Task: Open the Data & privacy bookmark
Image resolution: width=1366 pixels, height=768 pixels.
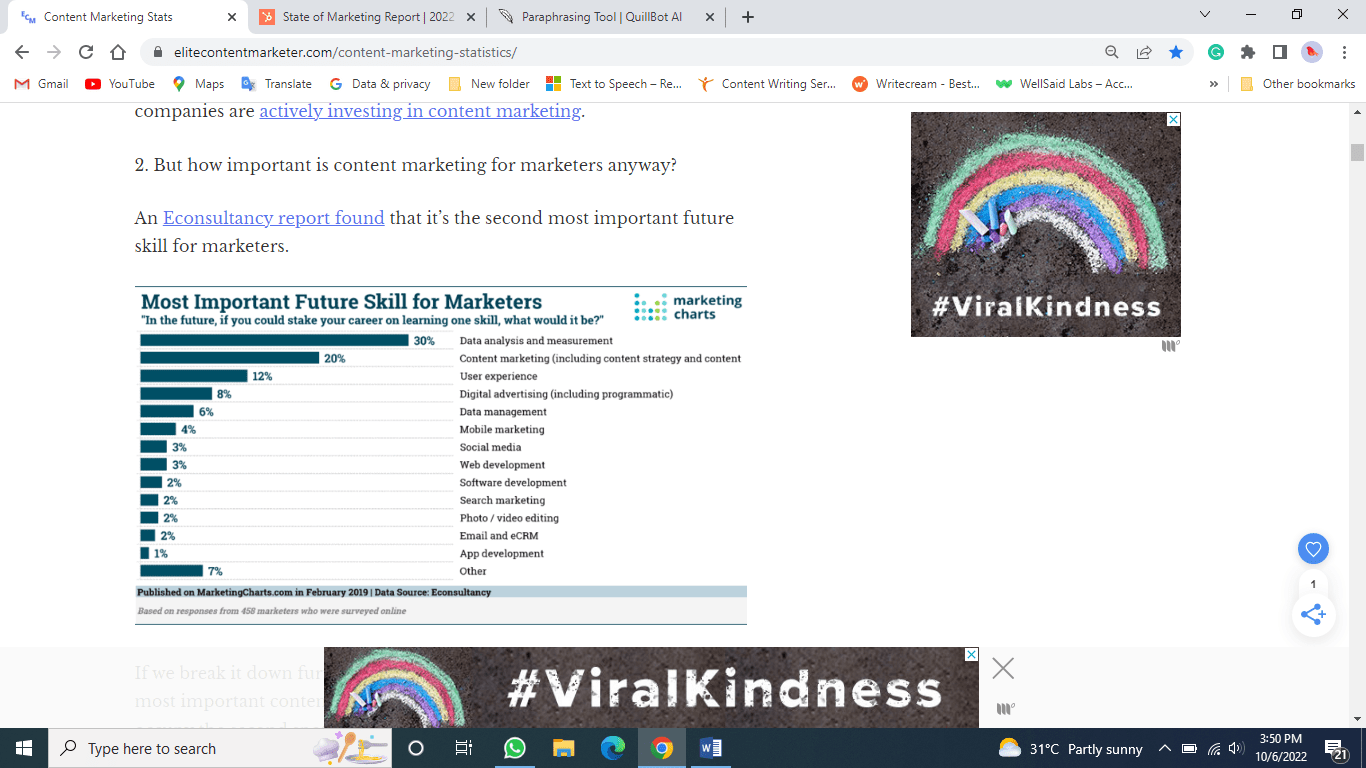Action: pos(380,84)
